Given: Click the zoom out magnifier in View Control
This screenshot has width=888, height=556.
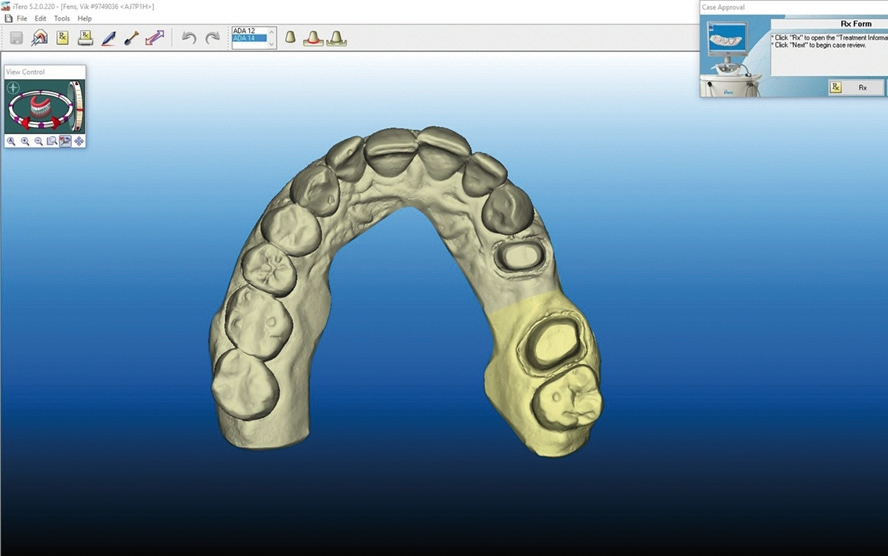Looking at the screenshot, I should [x=39, y=142].
